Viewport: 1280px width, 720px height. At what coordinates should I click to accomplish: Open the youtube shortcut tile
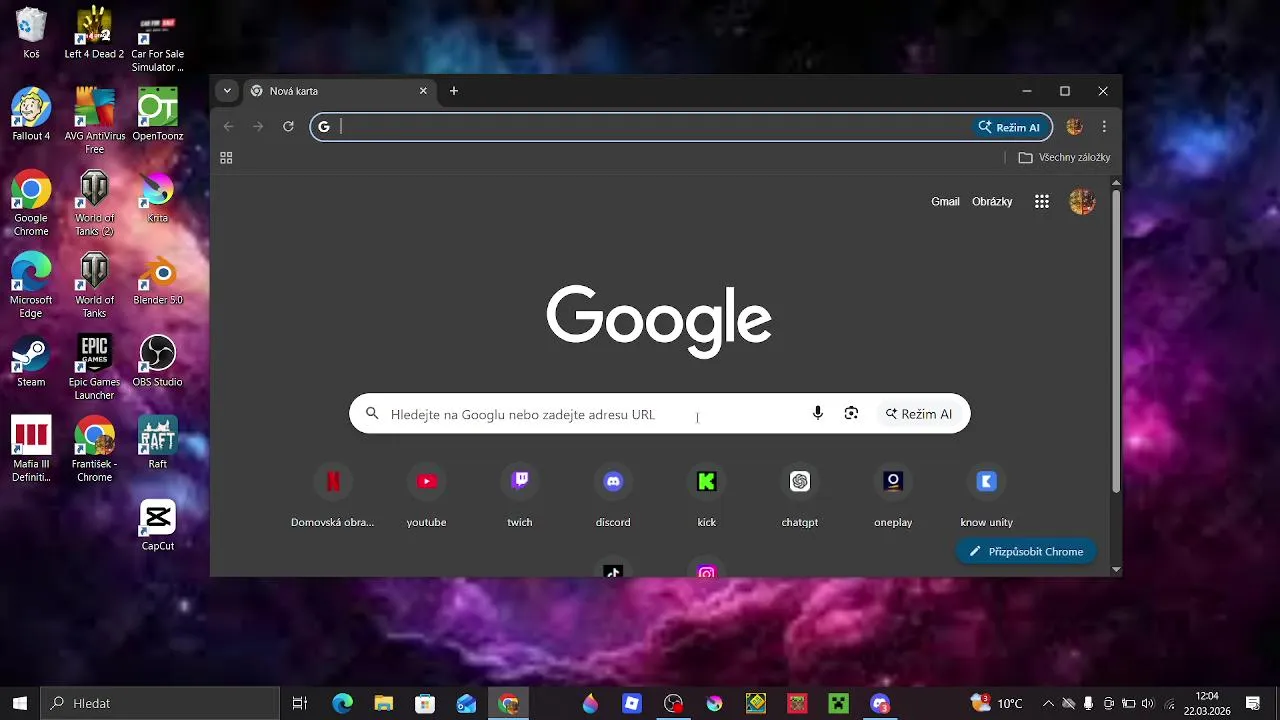pos(426,497)
